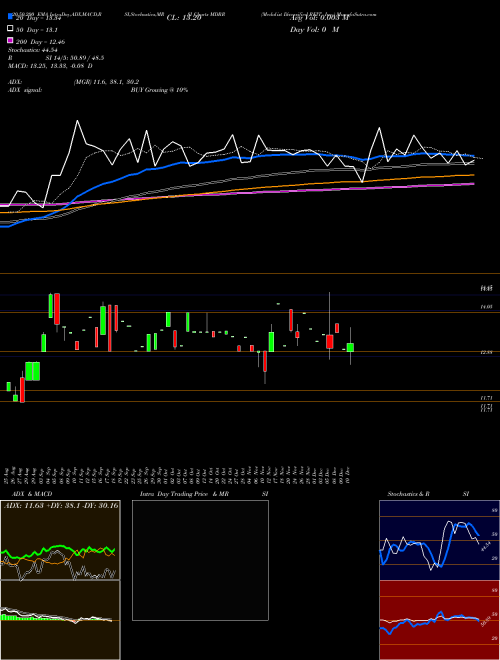
Task: Click the 44.54 value label on Stochastics chart
Action: pyautogui.click(x=486, y=546)
